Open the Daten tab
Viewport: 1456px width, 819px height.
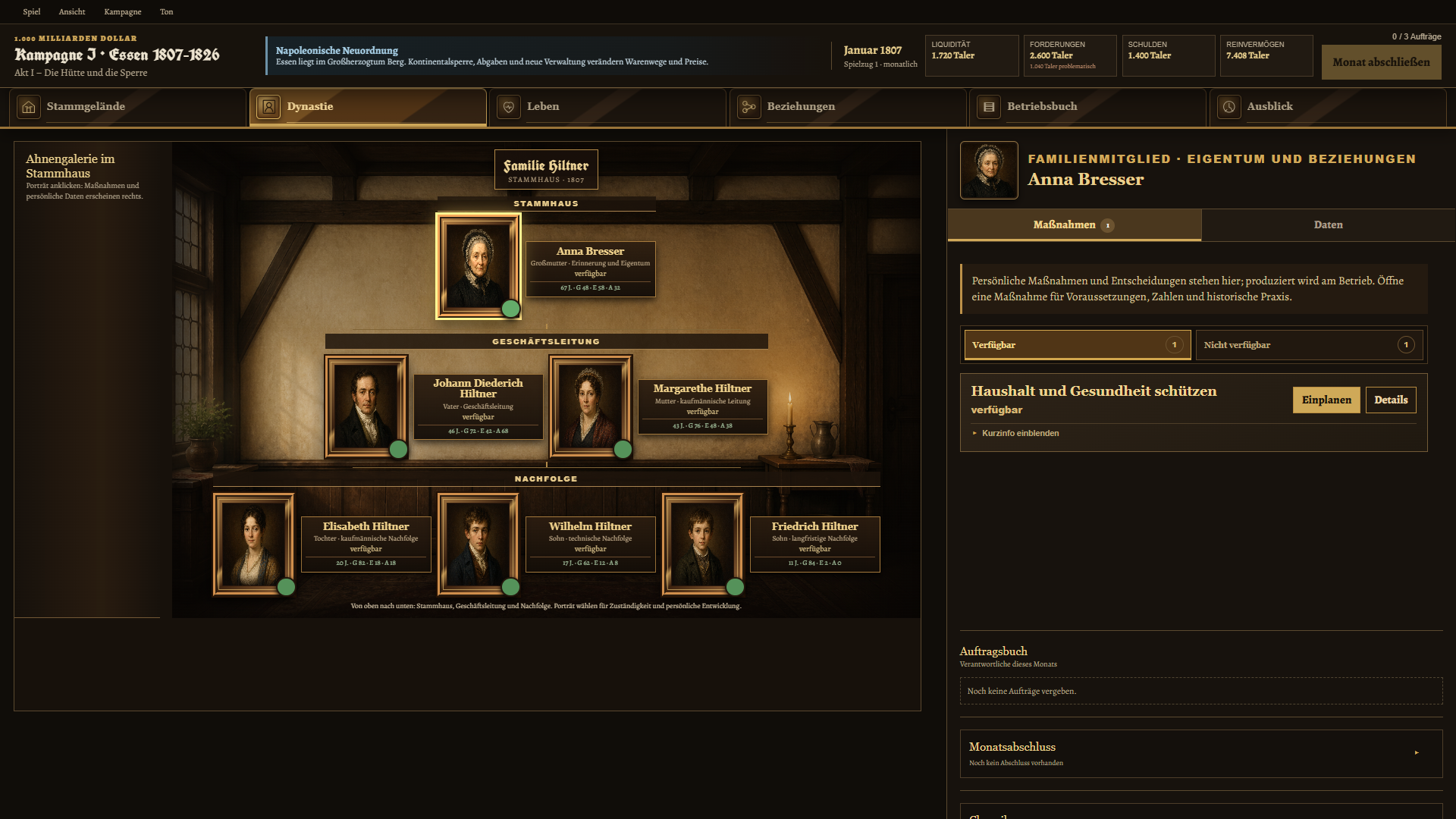[1328, 225]
